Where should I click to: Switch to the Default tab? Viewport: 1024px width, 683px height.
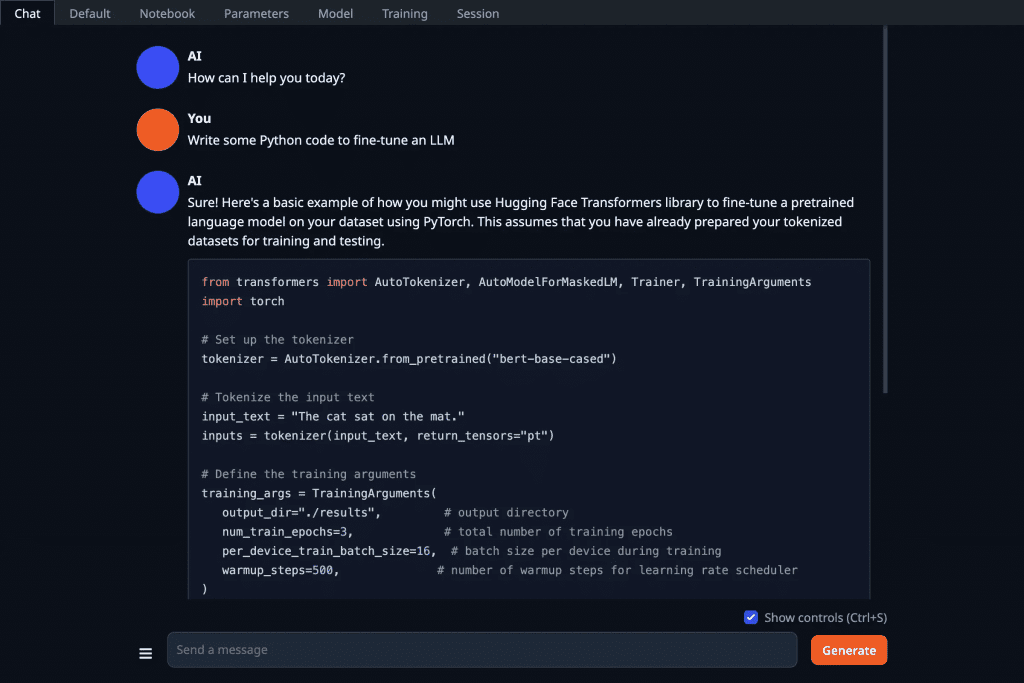89,13
